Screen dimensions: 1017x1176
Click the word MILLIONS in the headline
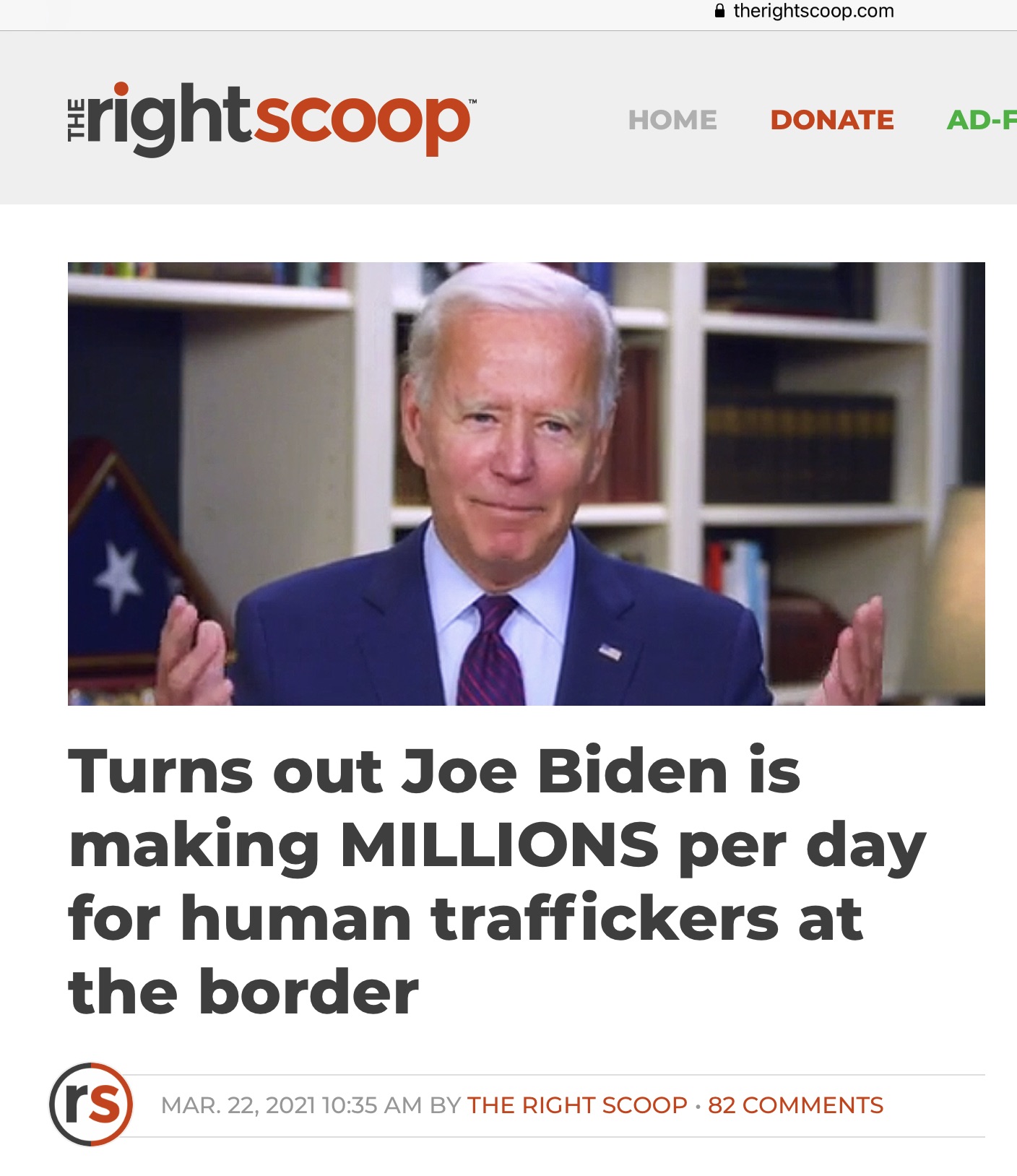499,844
